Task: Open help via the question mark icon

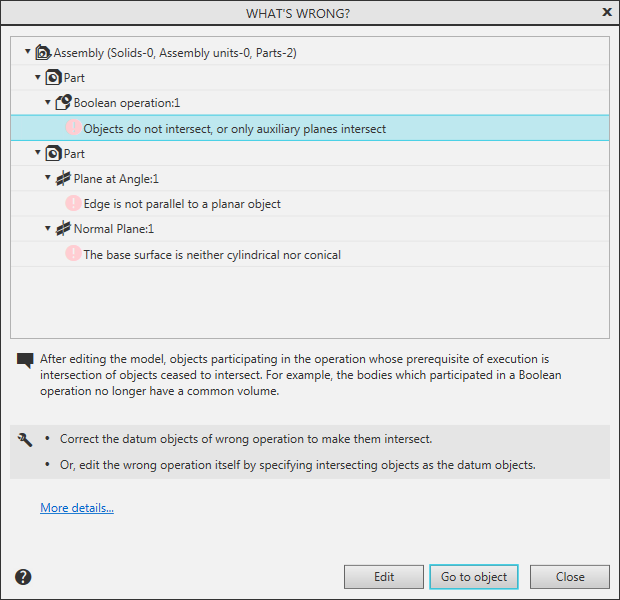Action: (24, 577)
